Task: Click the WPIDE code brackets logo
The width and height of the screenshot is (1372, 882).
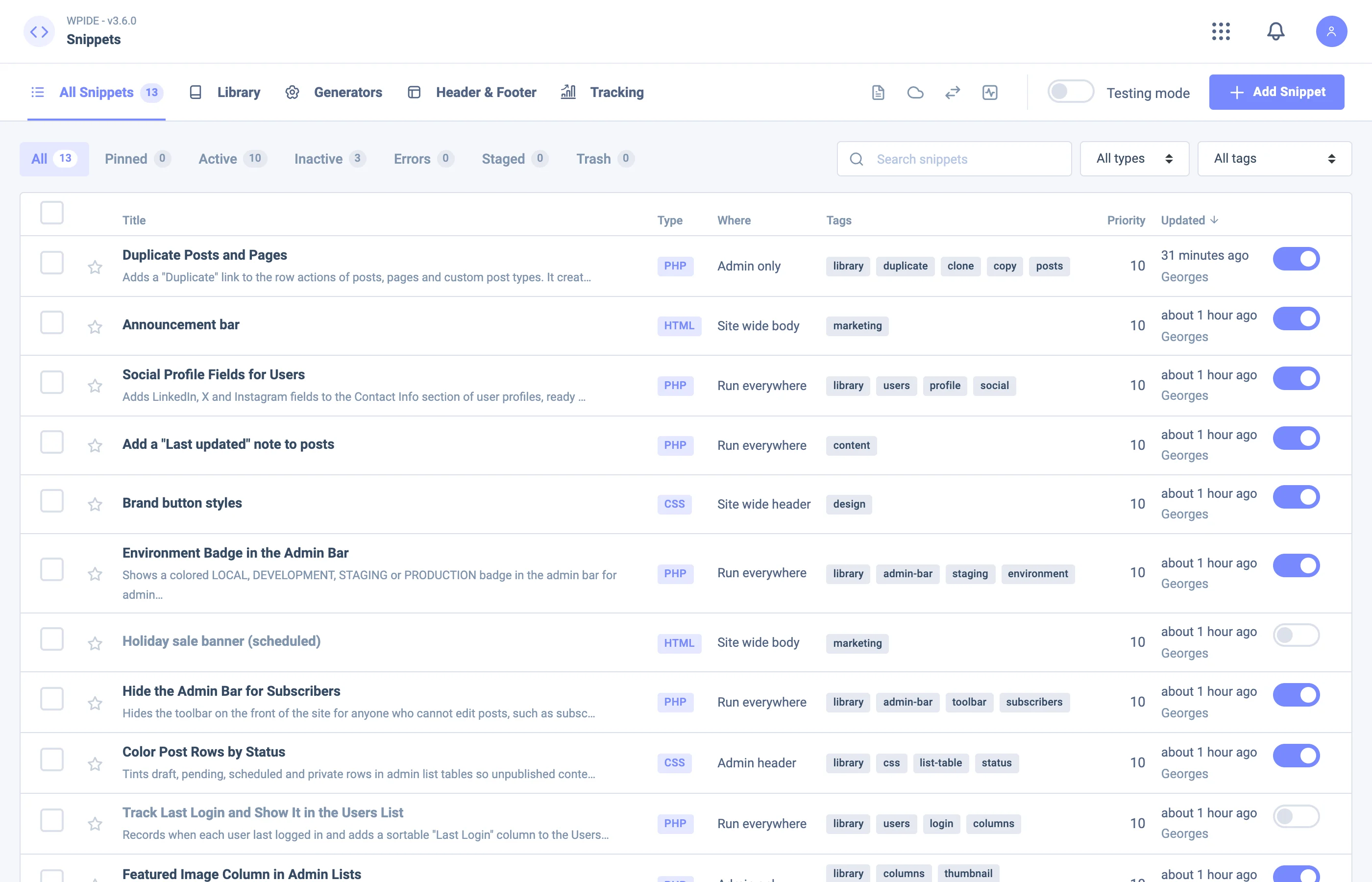Action: (x=39, y=31)
